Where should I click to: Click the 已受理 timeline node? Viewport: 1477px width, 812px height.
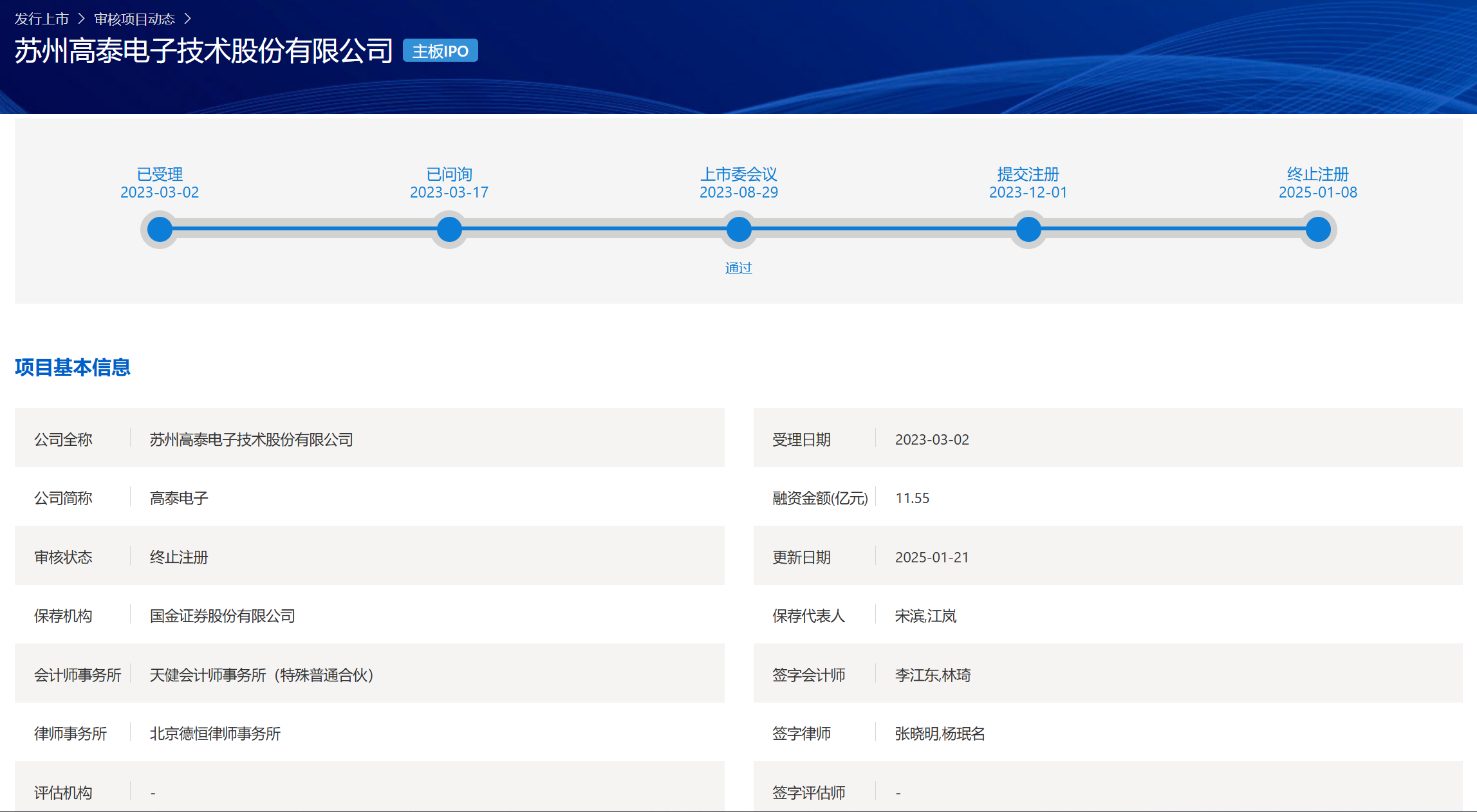[160, 230]
